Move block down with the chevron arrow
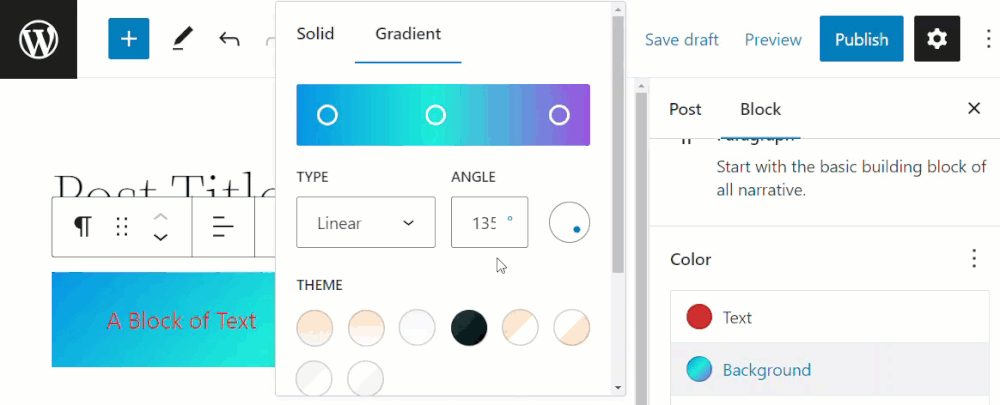The width and height of the screenshot is (1000, 405). click(161, 237)
